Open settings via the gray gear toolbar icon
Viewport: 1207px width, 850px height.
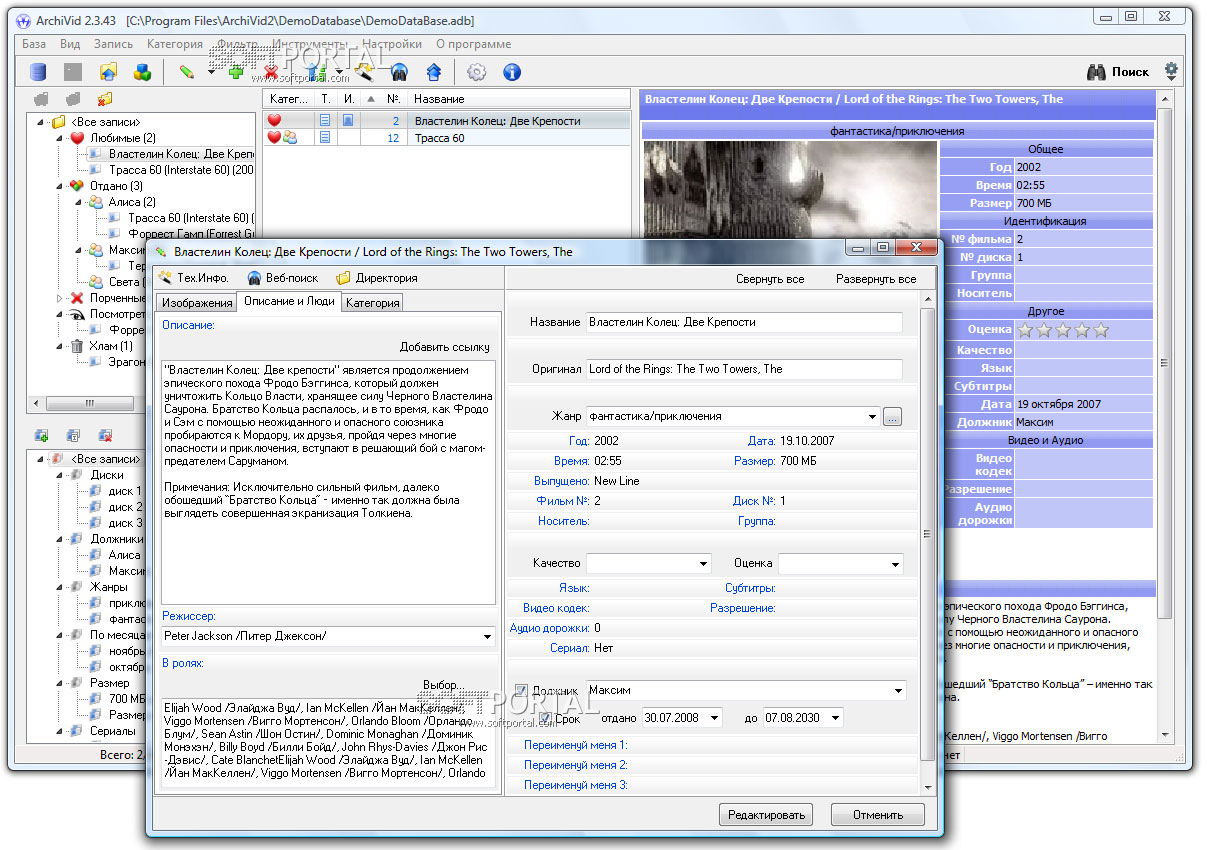point(477,72)
